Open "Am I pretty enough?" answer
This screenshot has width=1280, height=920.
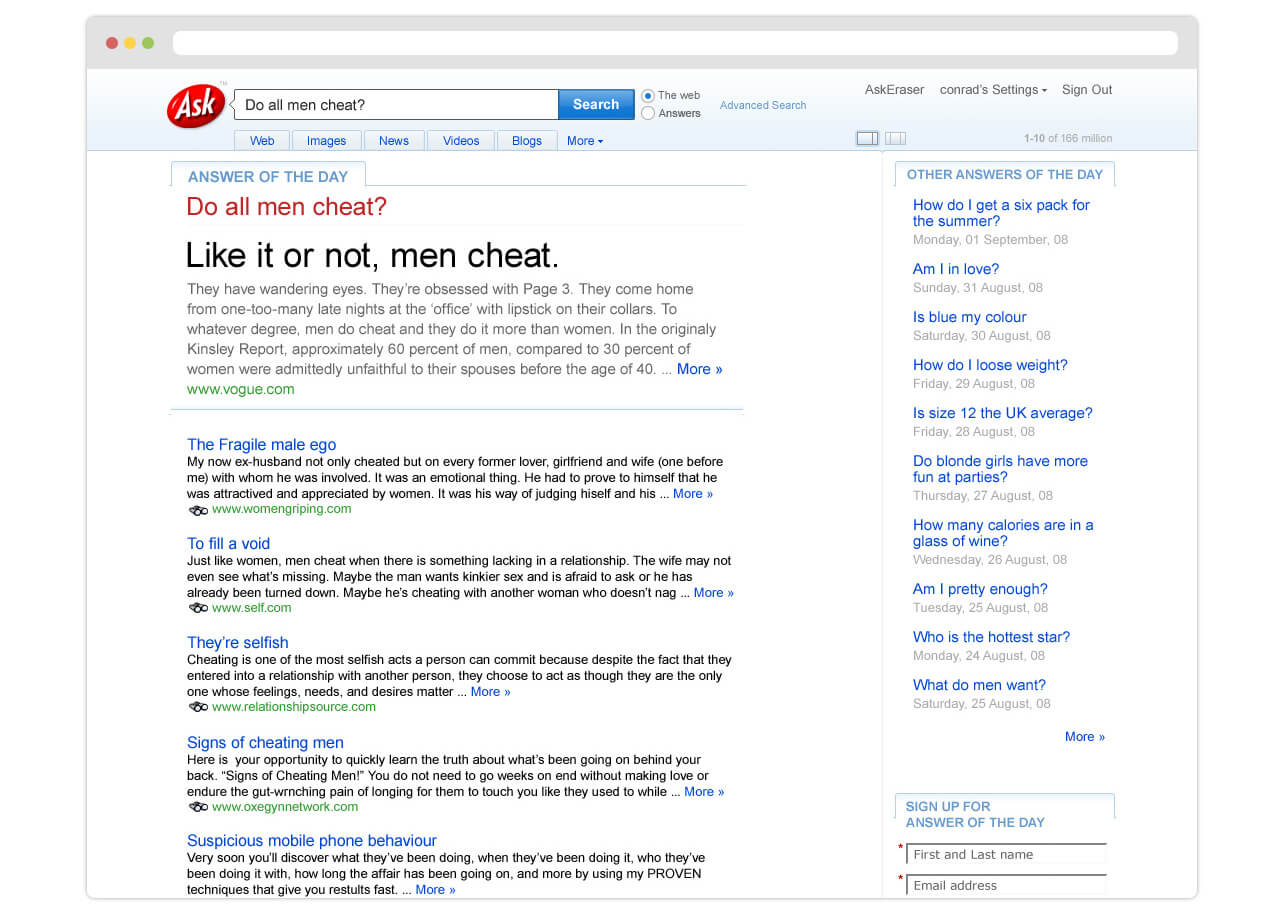click(x=980, y=589)
